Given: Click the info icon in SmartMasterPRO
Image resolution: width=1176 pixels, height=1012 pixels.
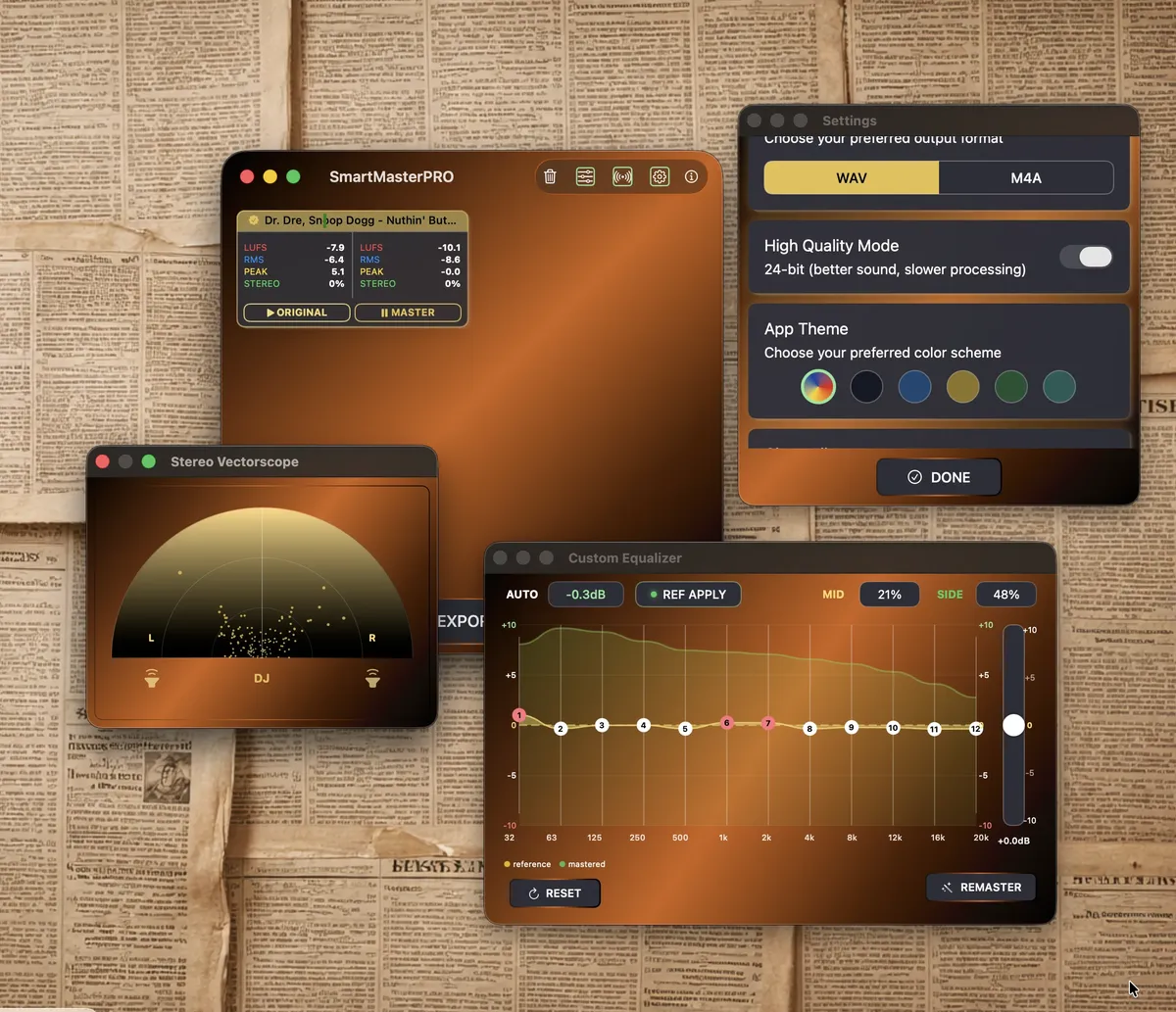Looking at the screenshot, I should [691, 176].
